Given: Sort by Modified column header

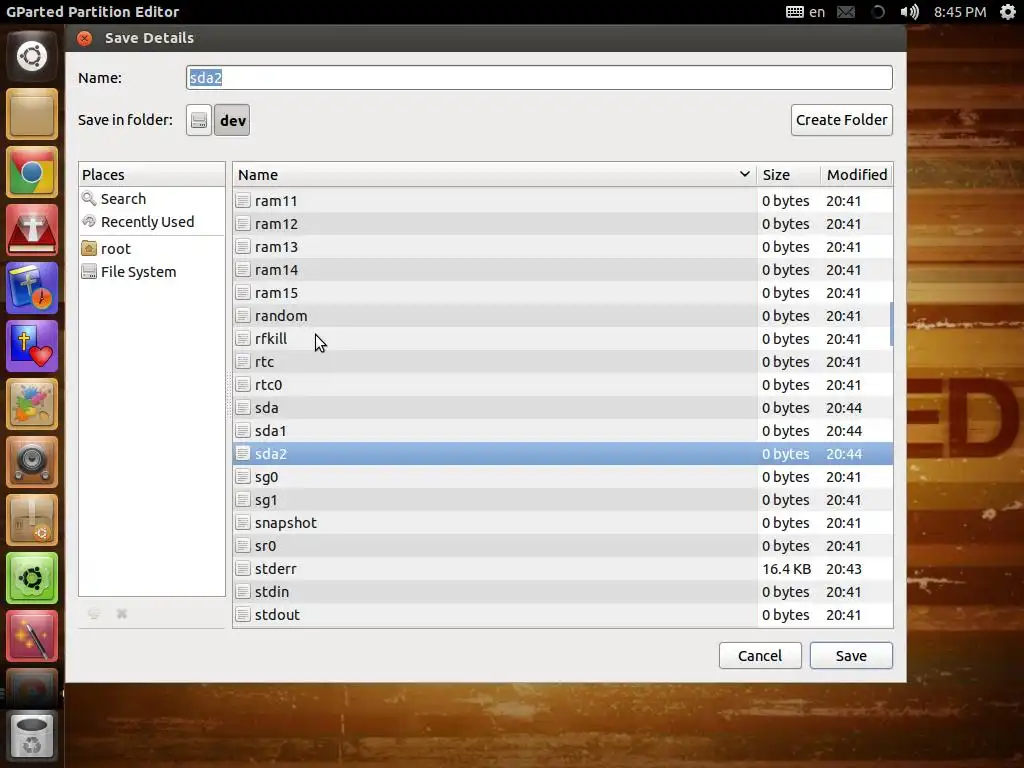Looking at the screenshot, I should click(857, 174).
